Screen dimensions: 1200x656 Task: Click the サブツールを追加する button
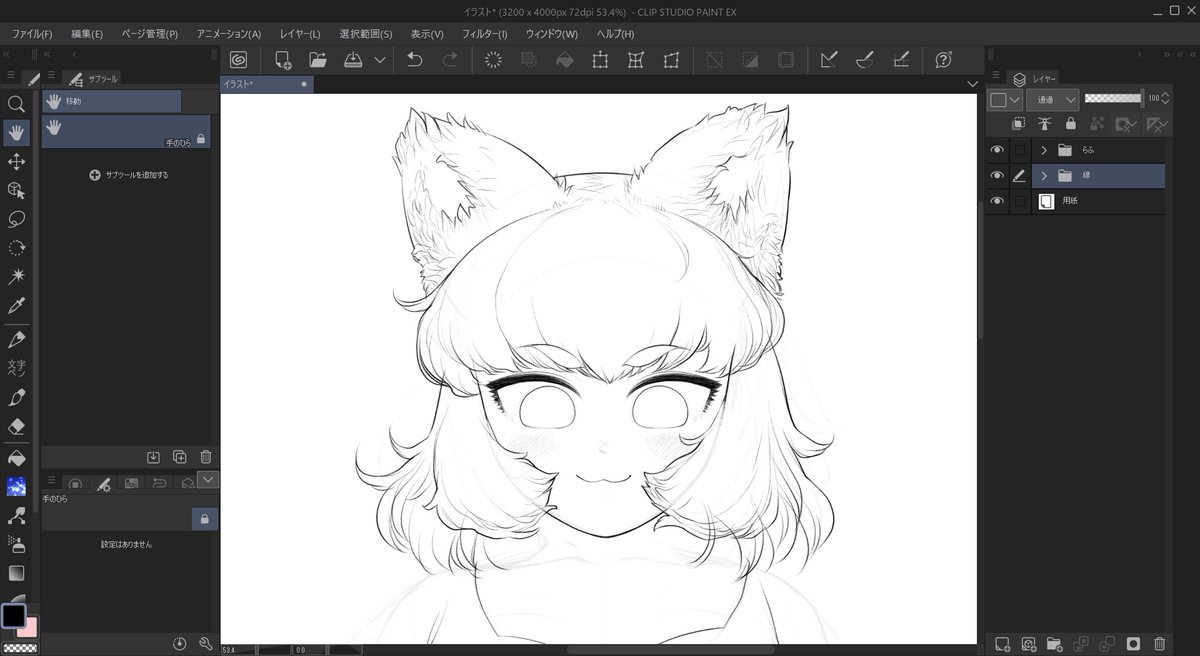[x=127, y=174]
